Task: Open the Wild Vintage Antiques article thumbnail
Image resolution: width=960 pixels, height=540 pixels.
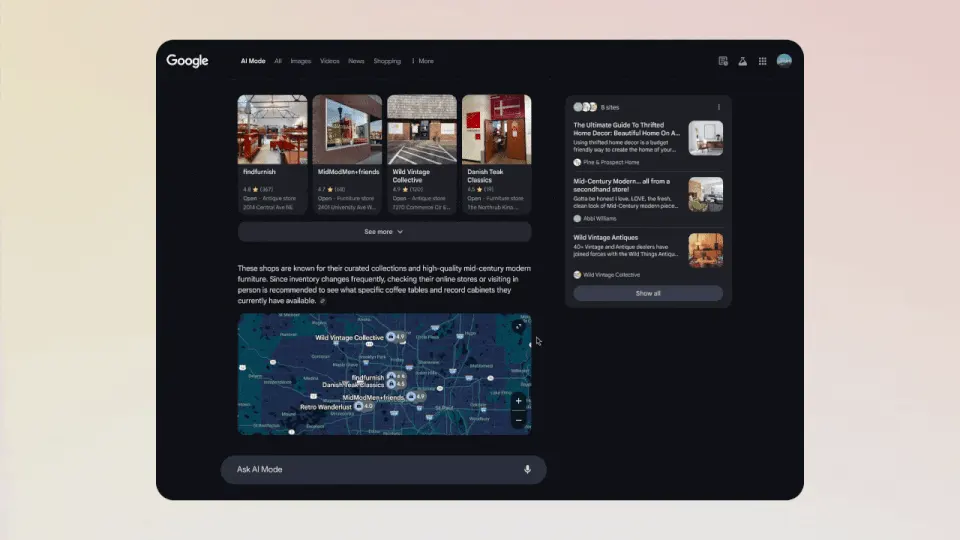Action: [x=705, y=250]
